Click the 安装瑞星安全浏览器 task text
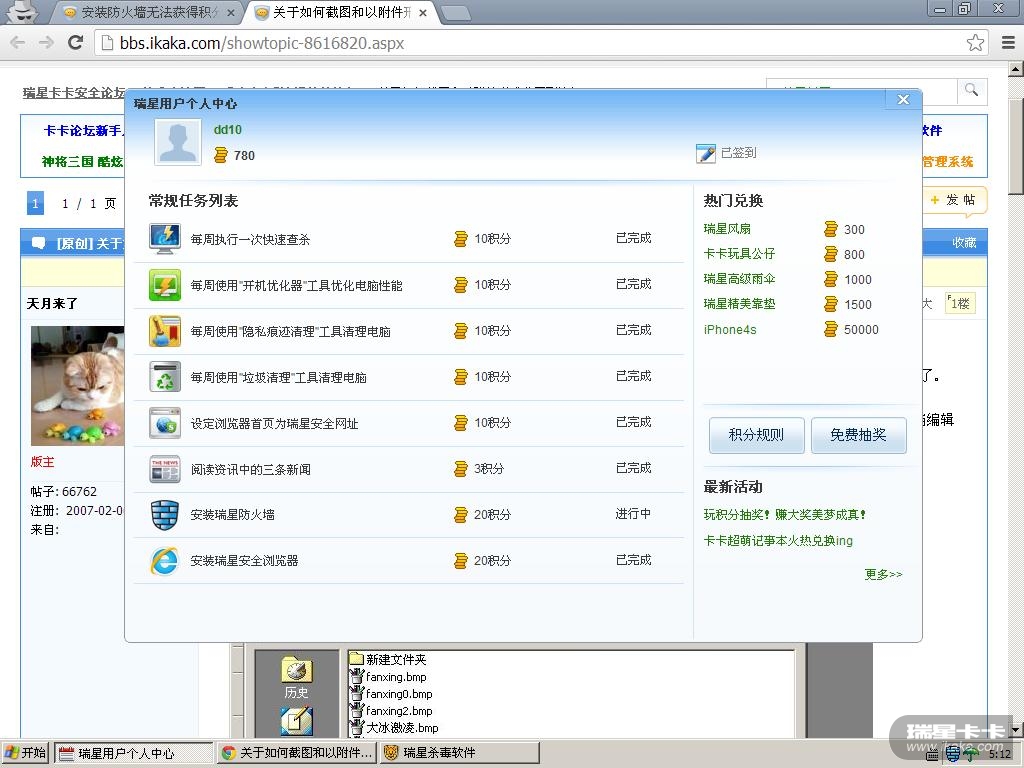This screenshot has height=768, width=1024. click(x=244, y=560)
